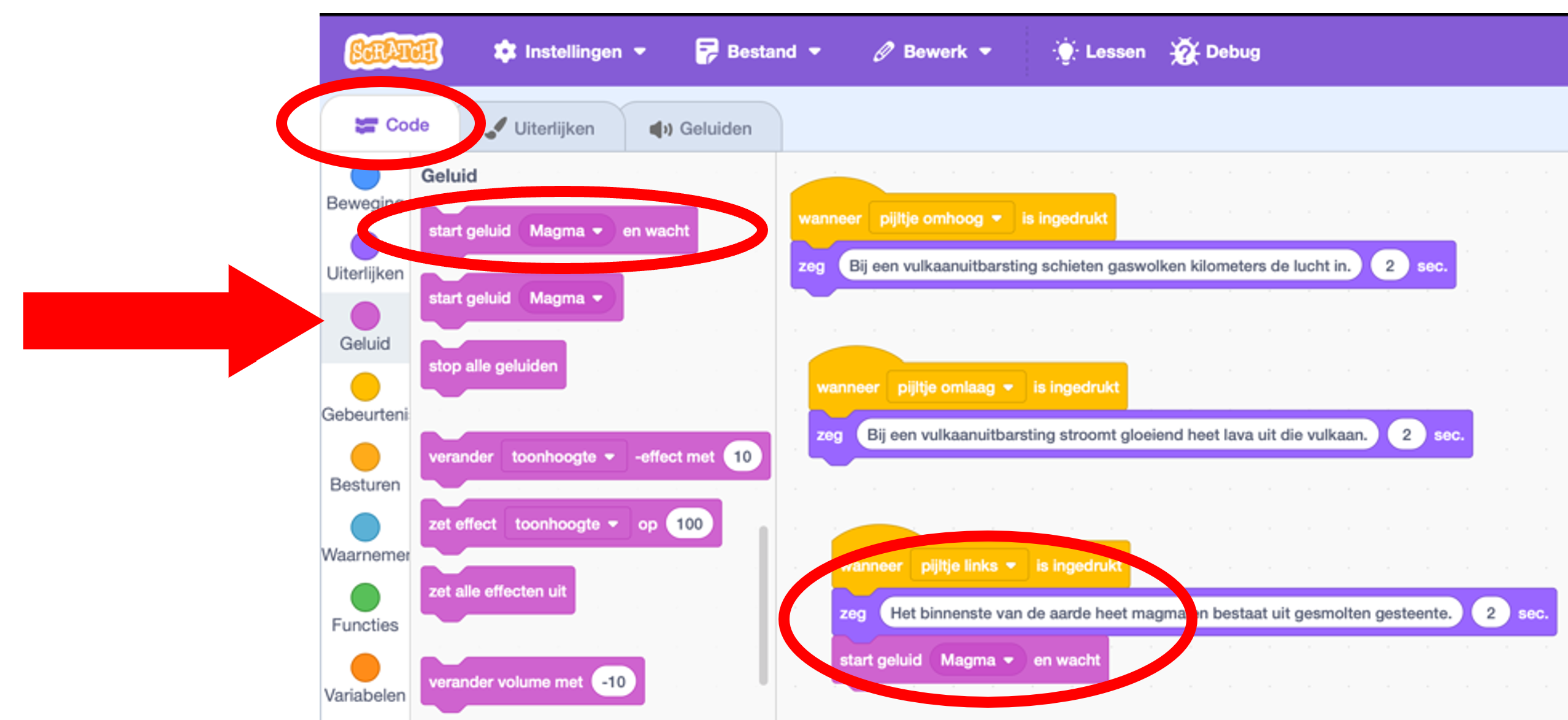The width and height of the screenshot is (1568, 720).
Task: Open the Debug bug icon
Action: (x=1184, y=52)
